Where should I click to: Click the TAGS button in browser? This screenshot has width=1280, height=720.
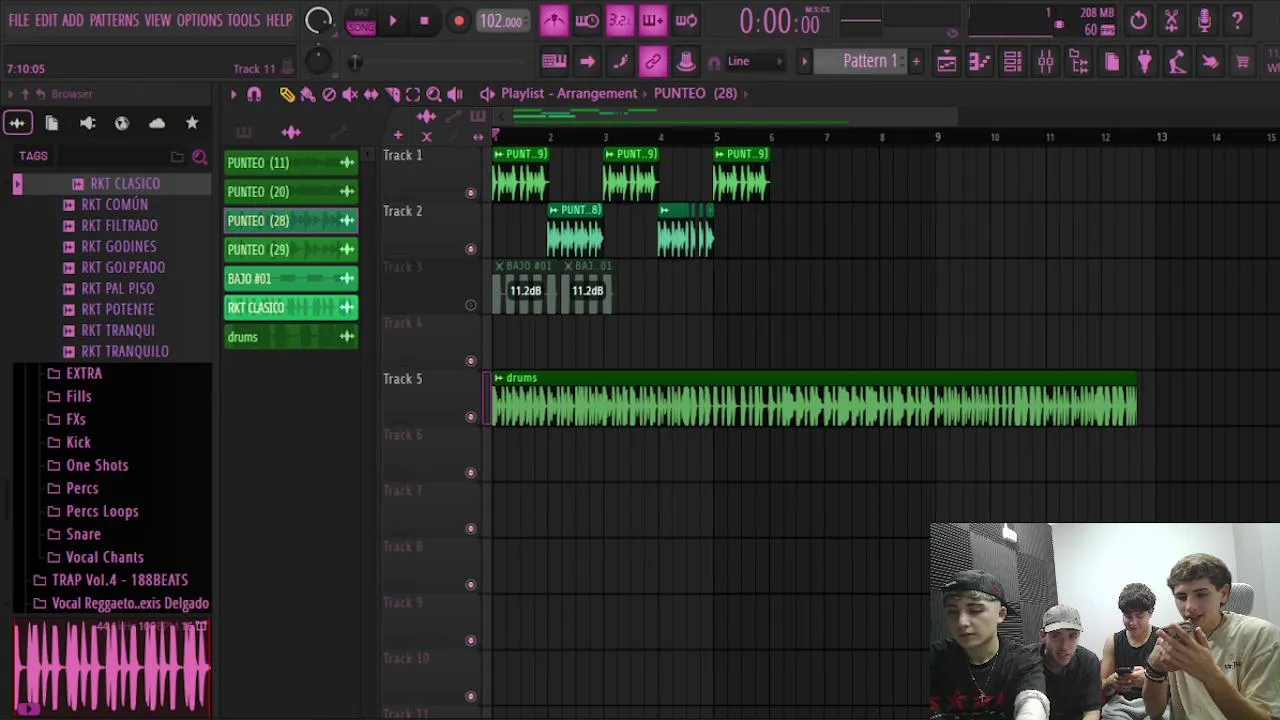click(33, 156)
